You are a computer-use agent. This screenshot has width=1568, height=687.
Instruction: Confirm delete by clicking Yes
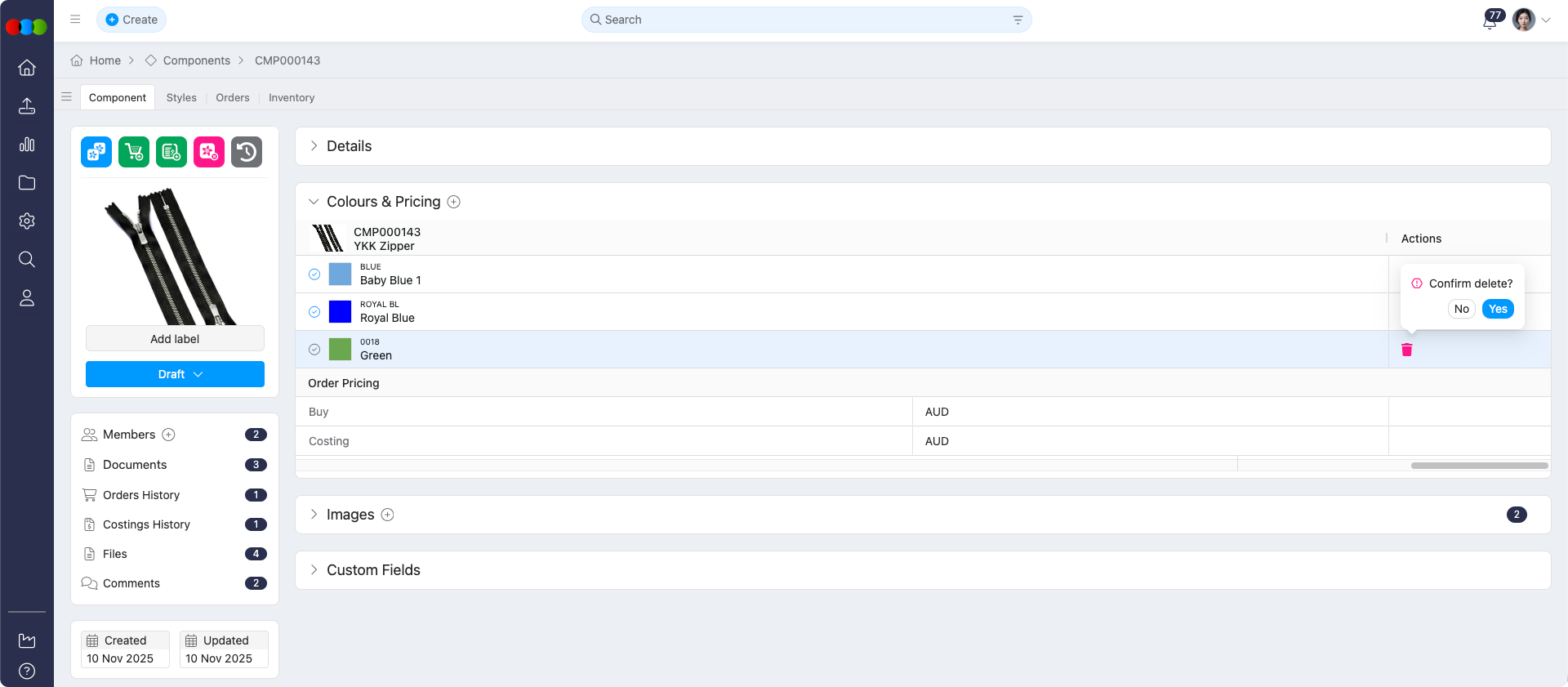[1497, 309]
